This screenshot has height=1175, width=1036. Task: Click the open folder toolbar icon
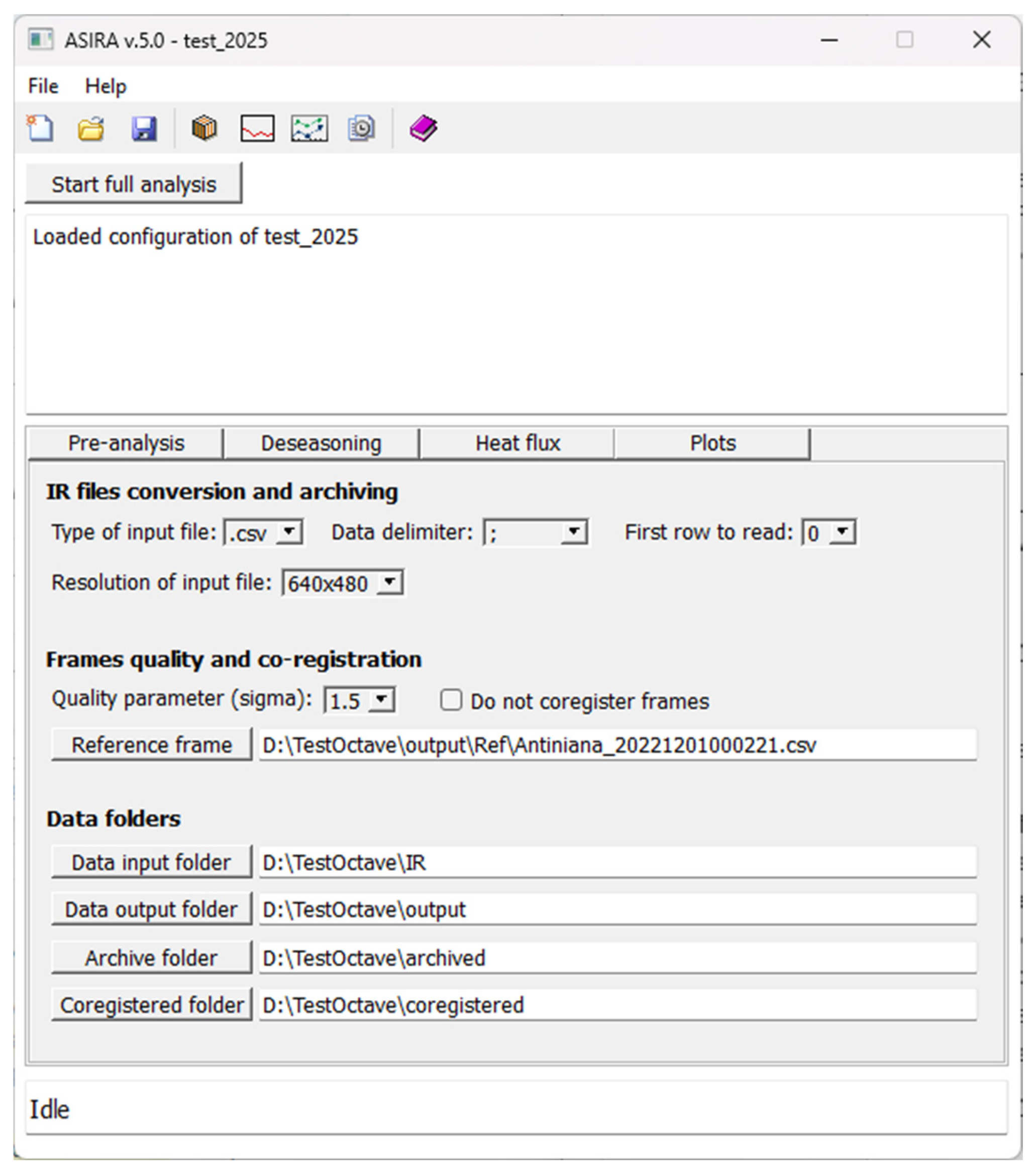tap(91, 128)
